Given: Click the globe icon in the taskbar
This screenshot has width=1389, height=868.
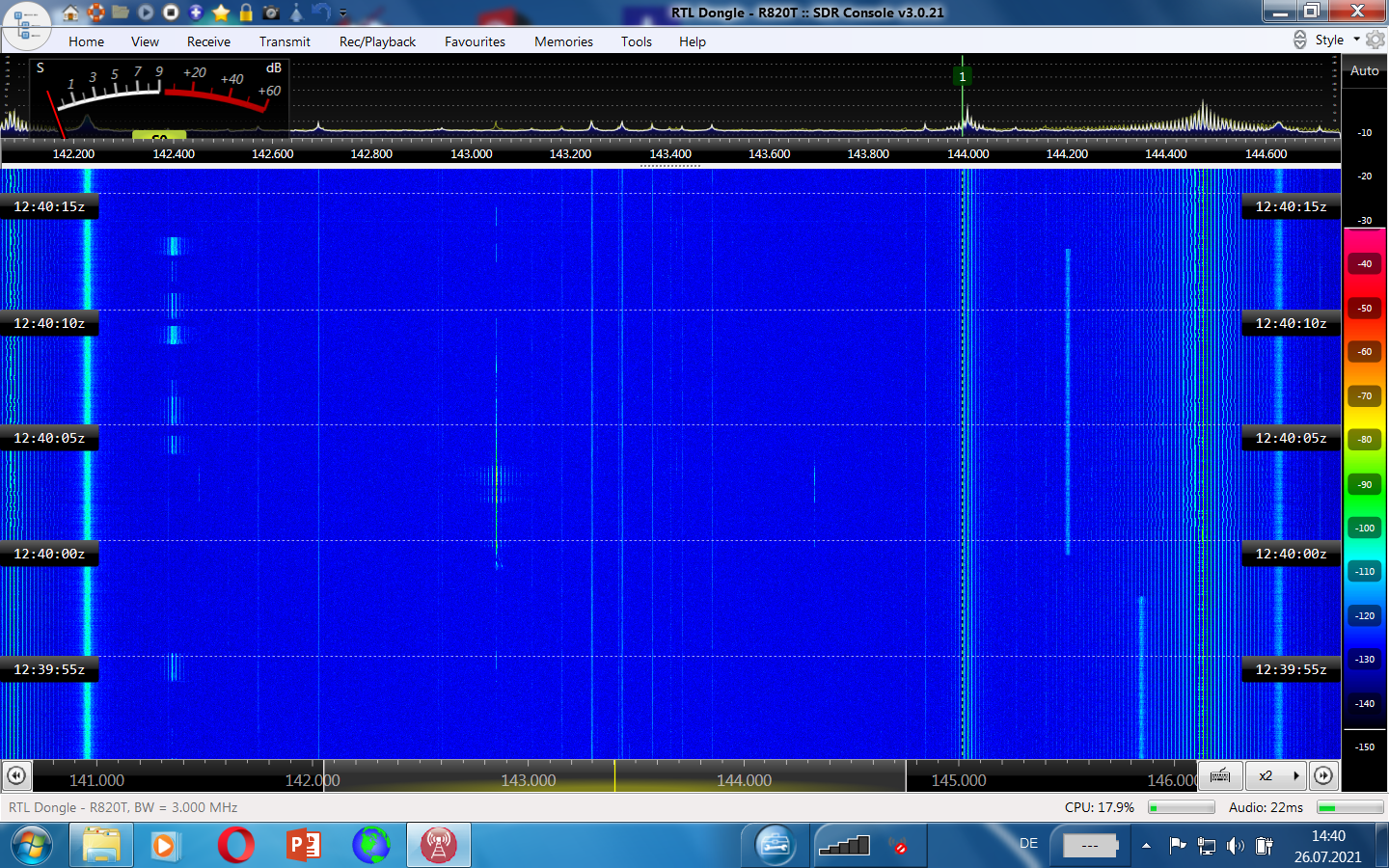Looking at the screenshot, I should (371, 846).
